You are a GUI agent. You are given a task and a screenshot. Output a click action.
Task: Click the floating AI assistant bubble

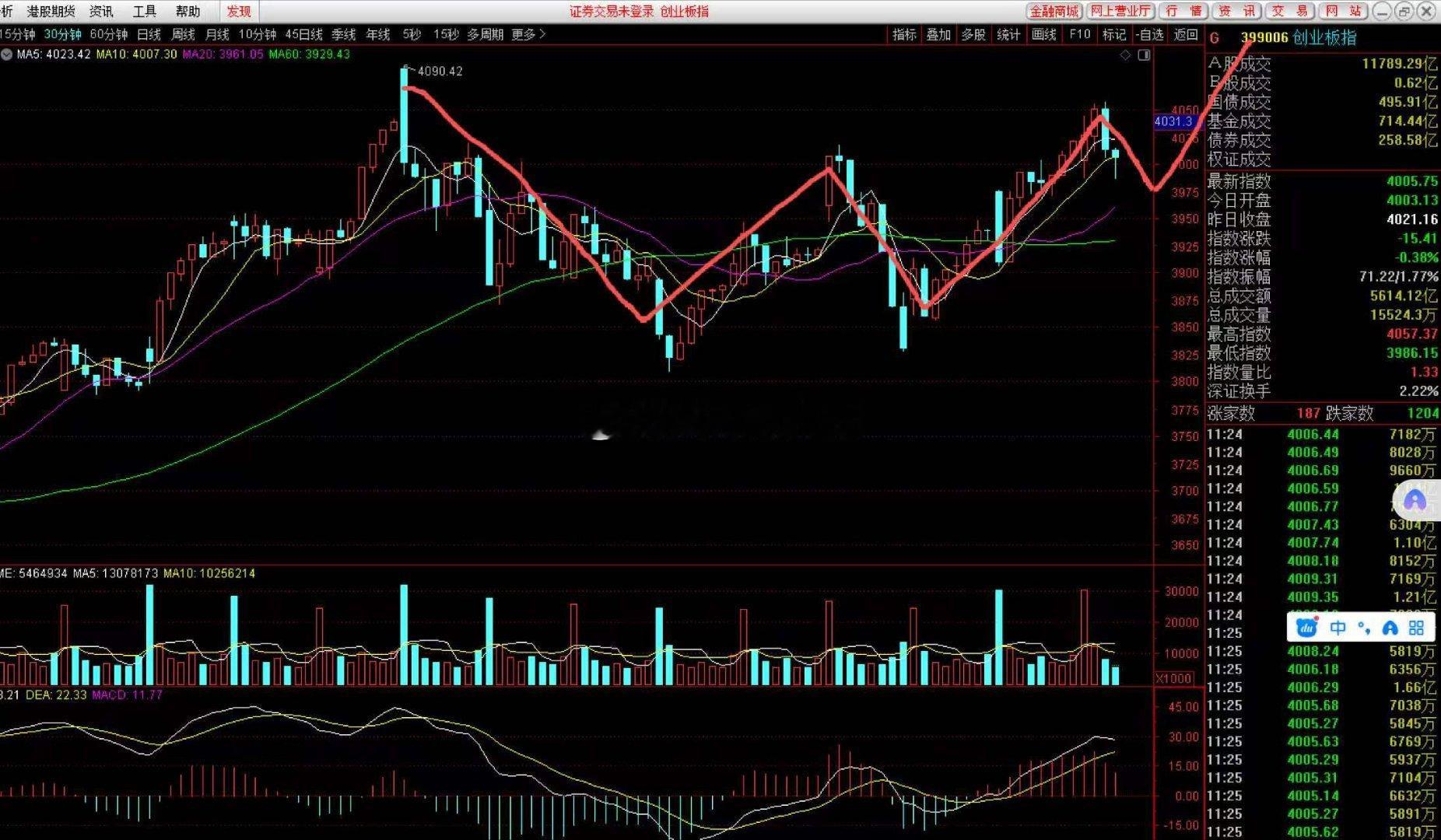[1415, 501]
